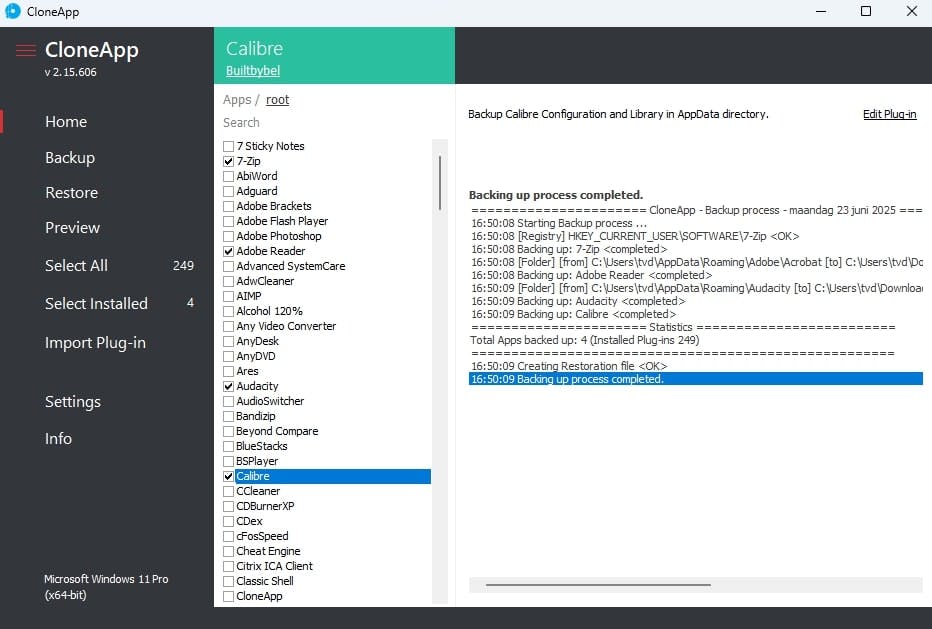Image resolution: width=932 pixels, height=629 pixels.
Task: Select log line 'Creating Restoration file <OK>'
Action: coord(695,366)
